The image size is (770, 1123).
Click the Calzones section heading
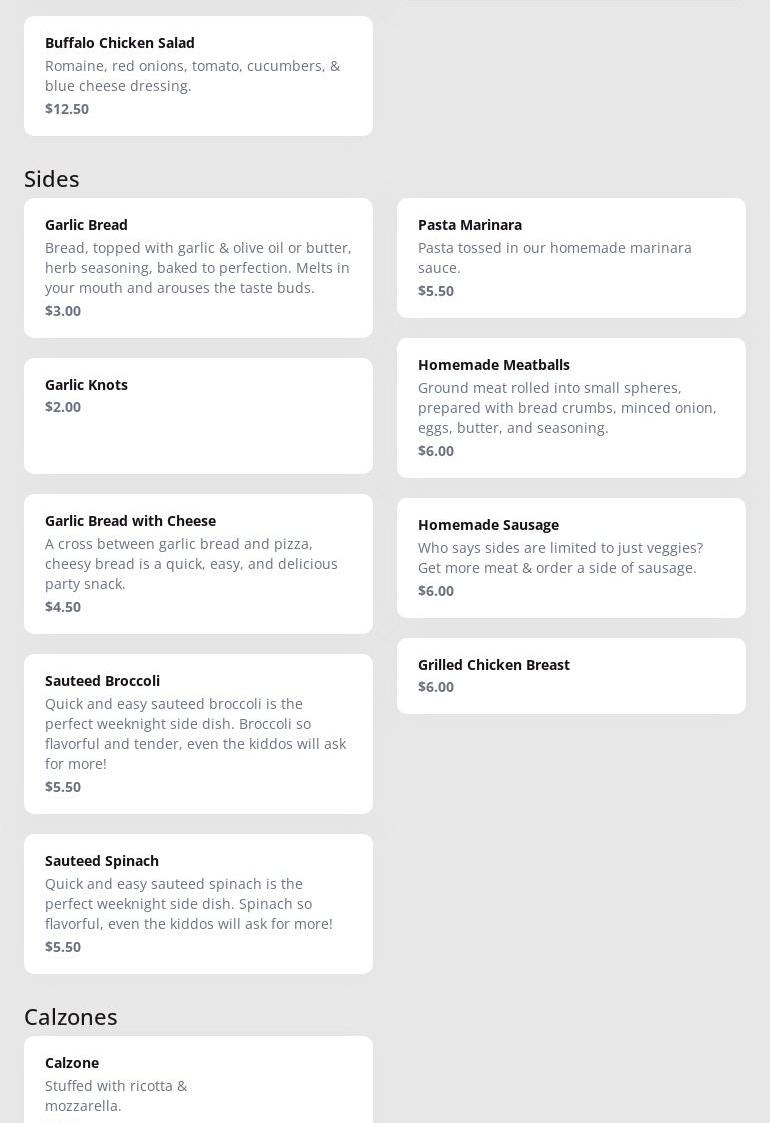[x=71, y=1017]
